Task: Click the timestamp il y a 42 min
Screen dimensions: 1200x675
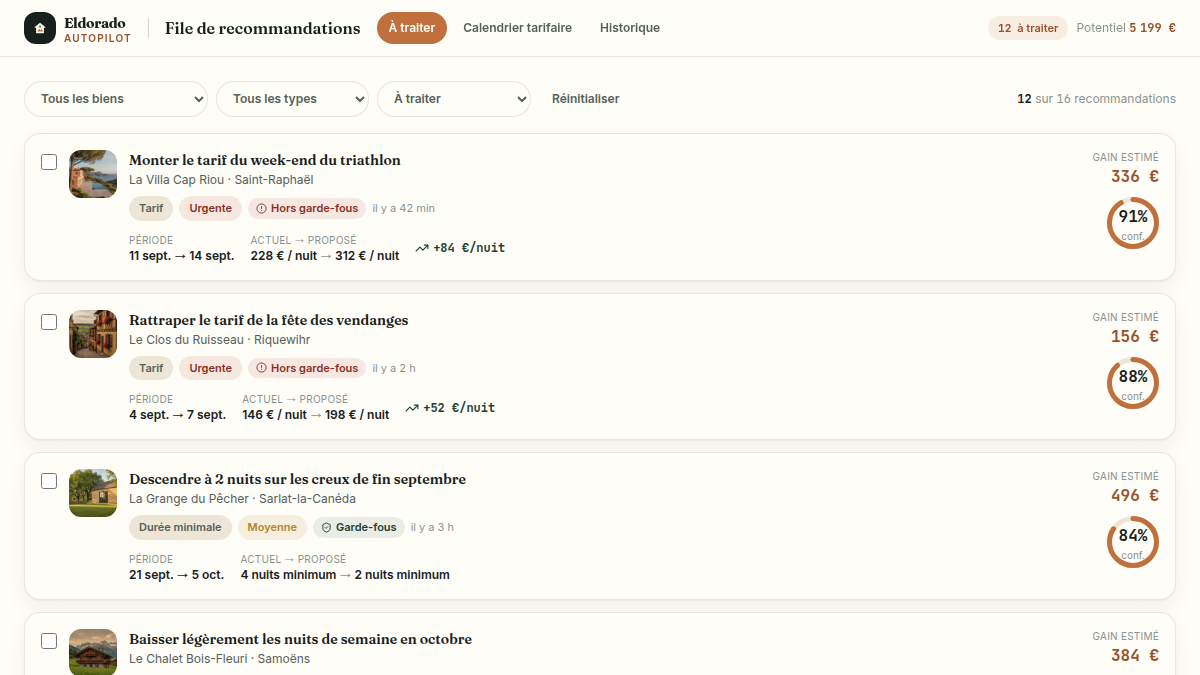Action: (x=404, y=209)
